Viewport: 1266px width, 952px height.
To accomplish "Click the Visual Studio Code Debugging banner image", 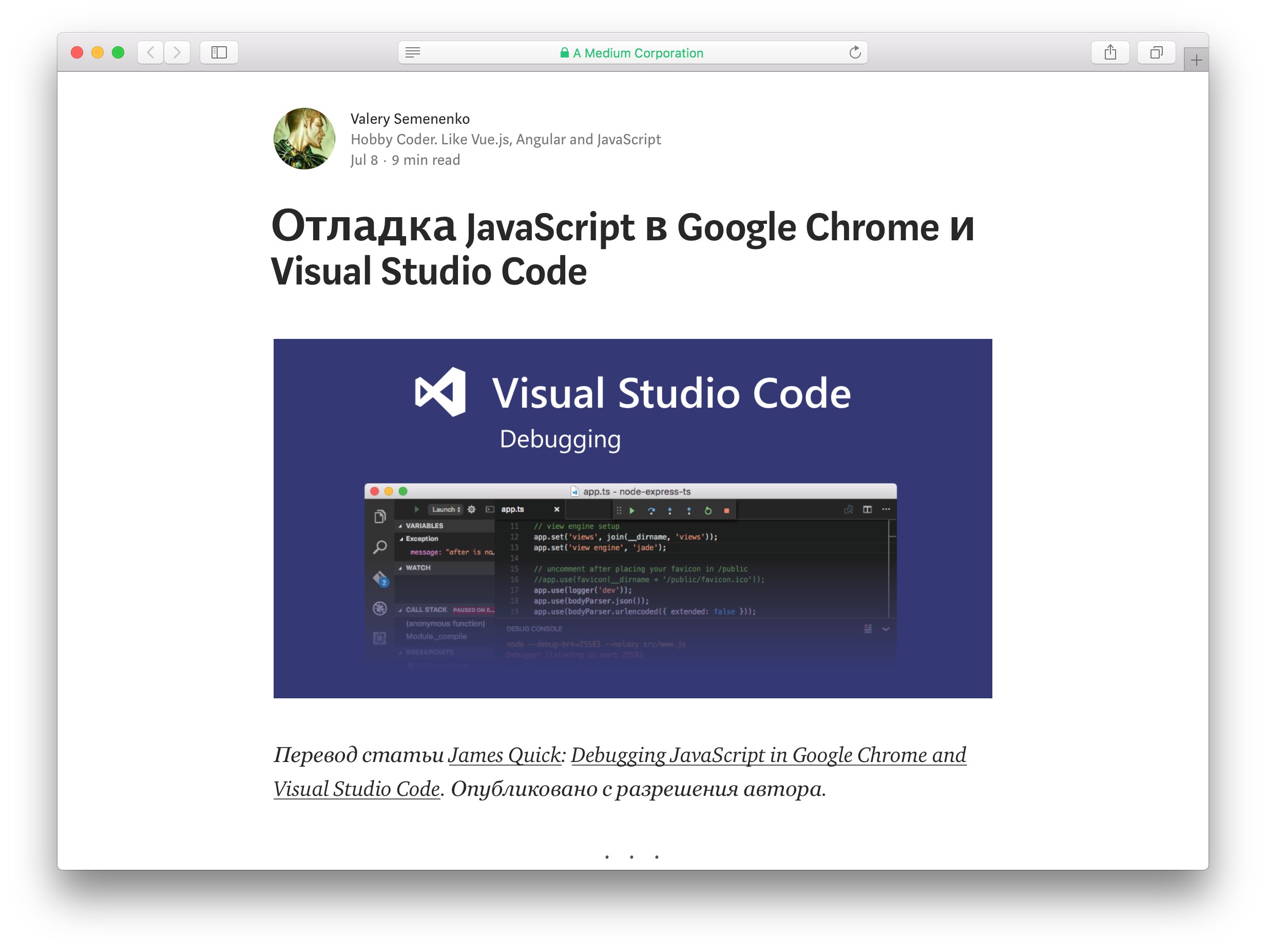I will coord(632,518).
